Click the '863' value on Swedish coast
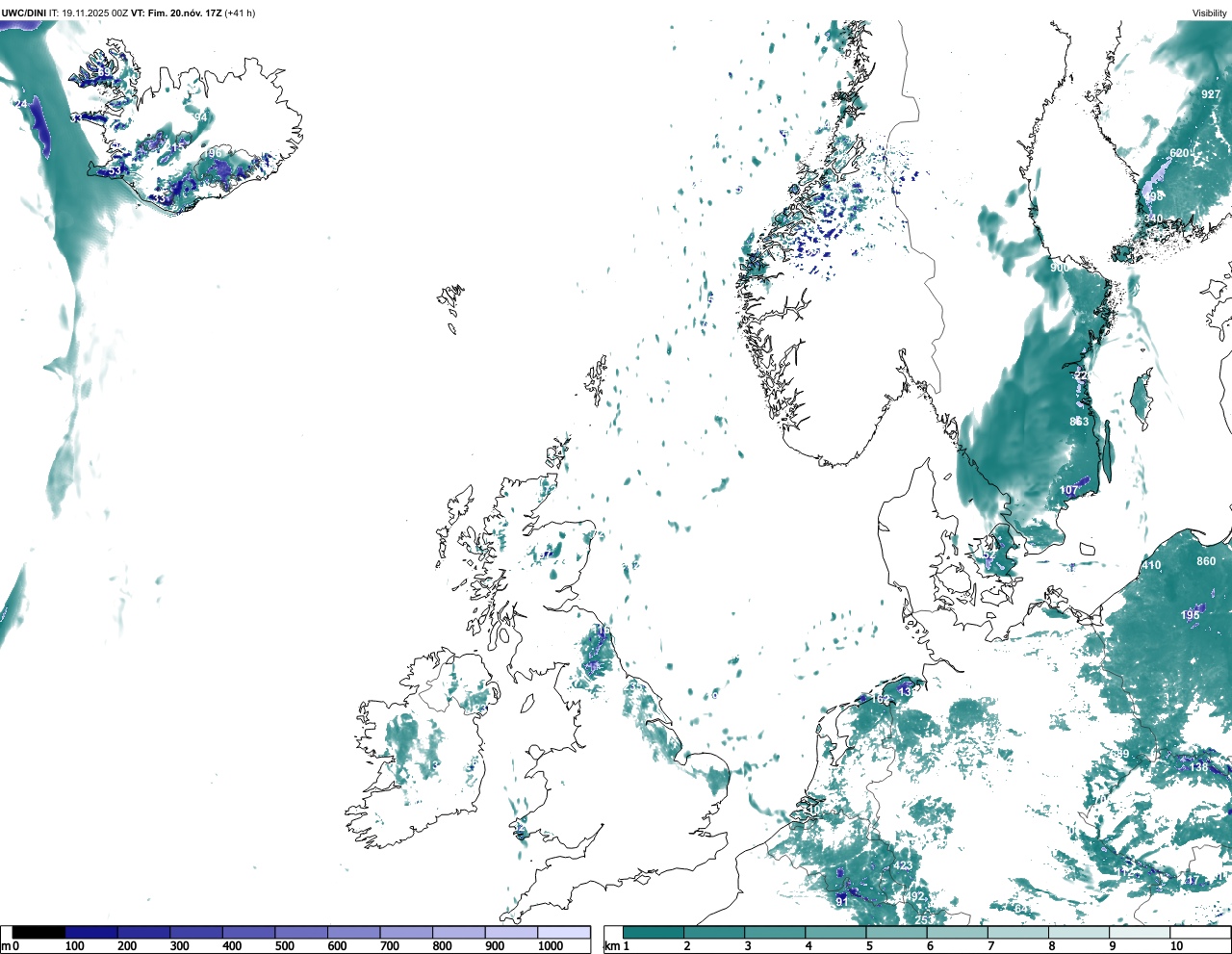This screenshot has width=1232, height=954. [x=1080, y=422]
